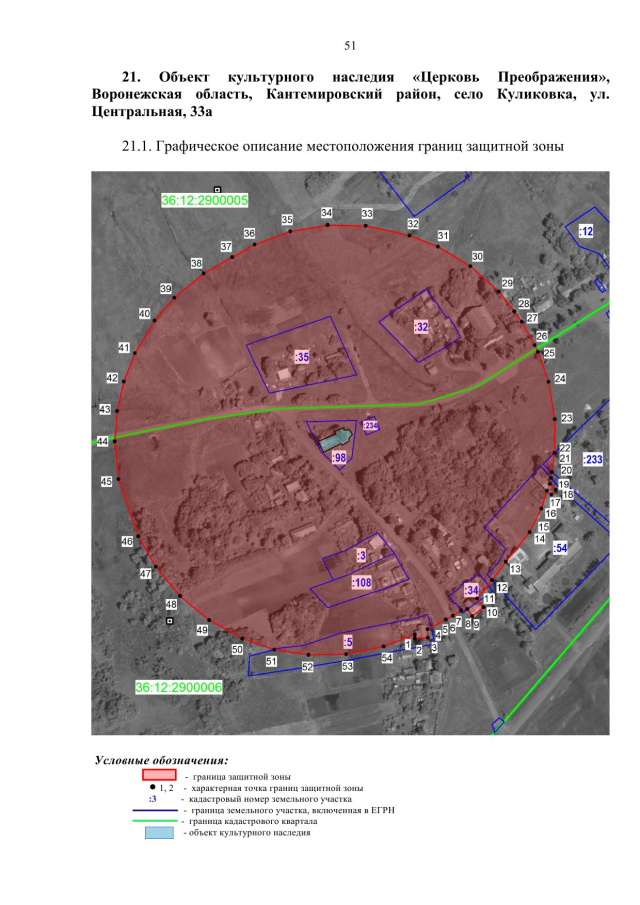
Task: Click cadastral parcel label :32
Action: click(421, 326)
